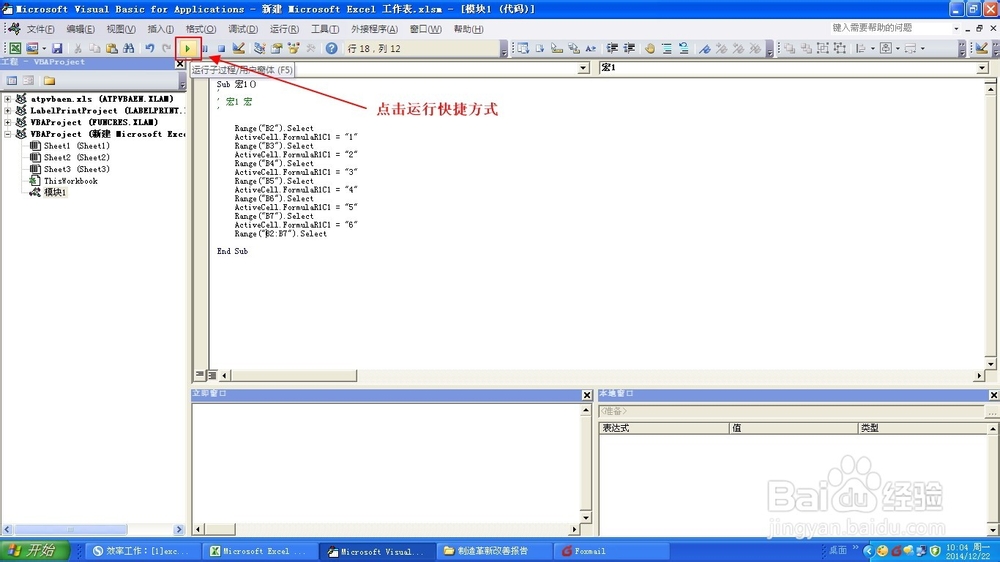Viewport: 1000px width, 562px height.
Task: Open the 文件(F) menu
Action: click(40, 29)
